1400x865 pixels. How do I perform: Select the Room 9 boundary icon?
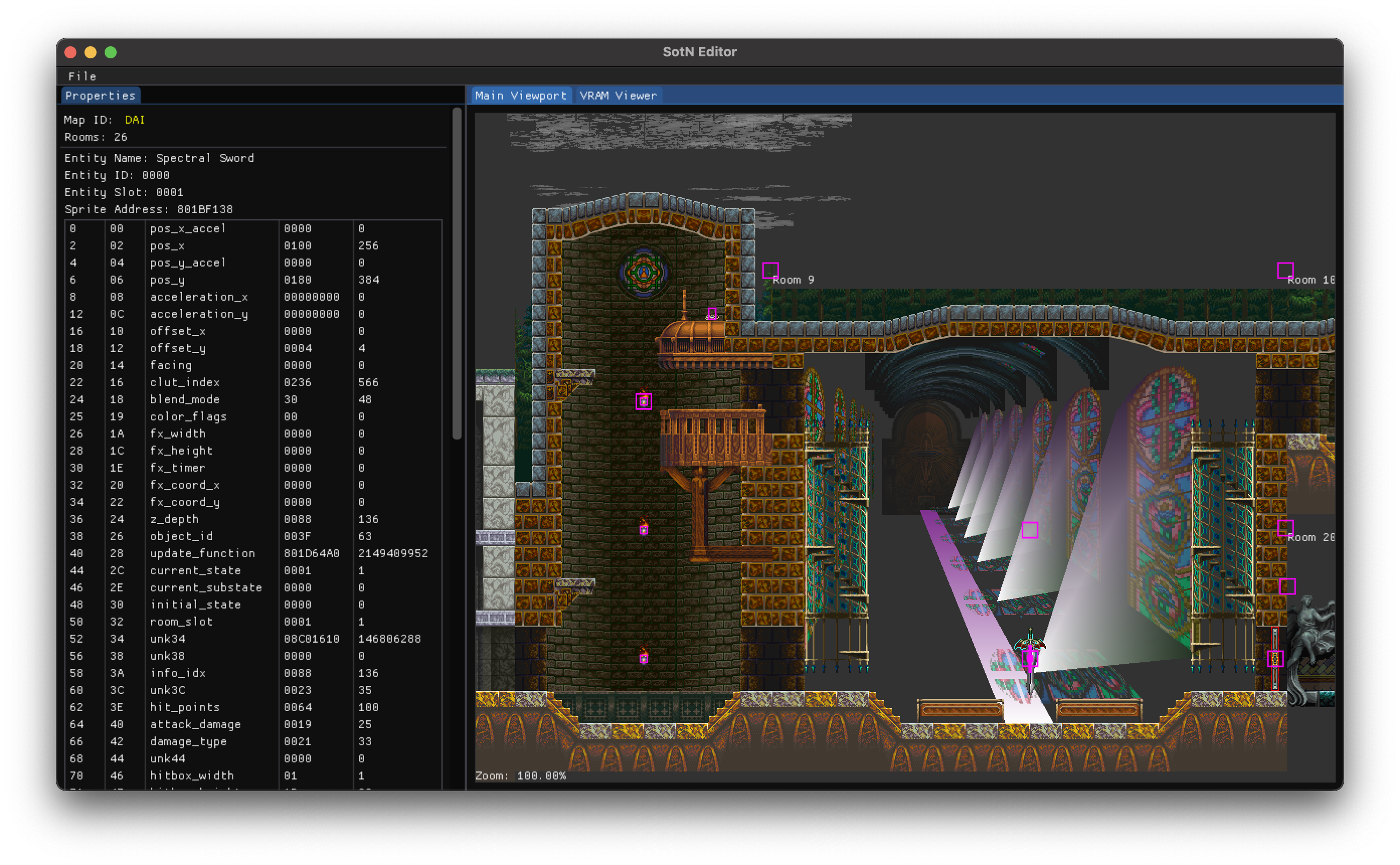pos(770,270)
